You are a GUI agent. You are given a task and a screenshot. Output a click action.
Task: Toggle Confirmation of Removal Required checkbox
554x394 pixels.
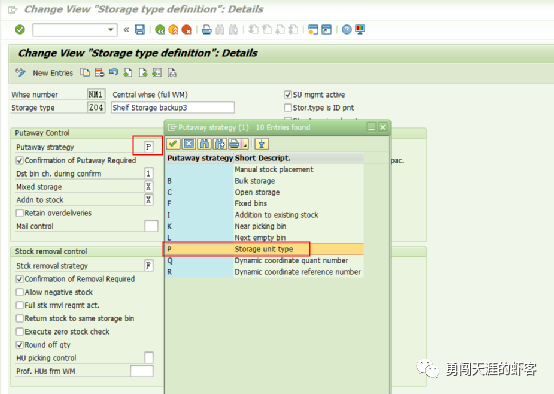coord(20,279)
